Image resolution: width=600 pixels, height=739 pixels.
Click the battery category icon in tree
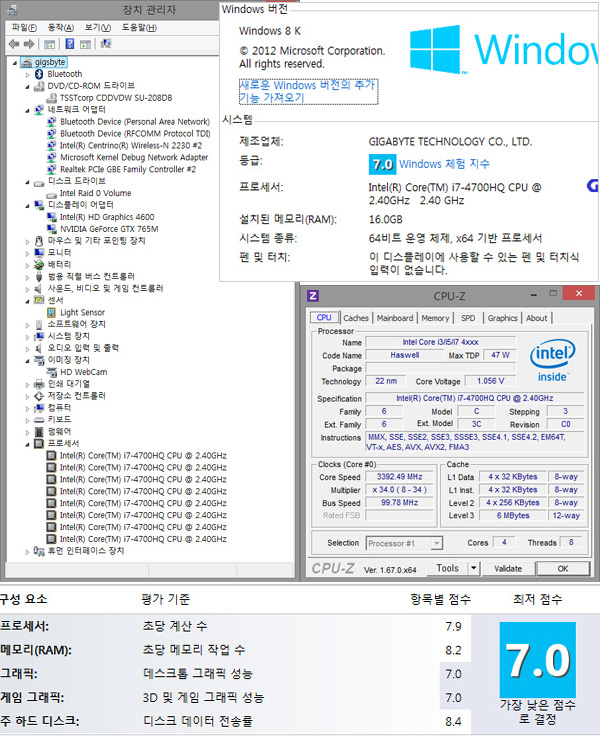pos(39,265)
